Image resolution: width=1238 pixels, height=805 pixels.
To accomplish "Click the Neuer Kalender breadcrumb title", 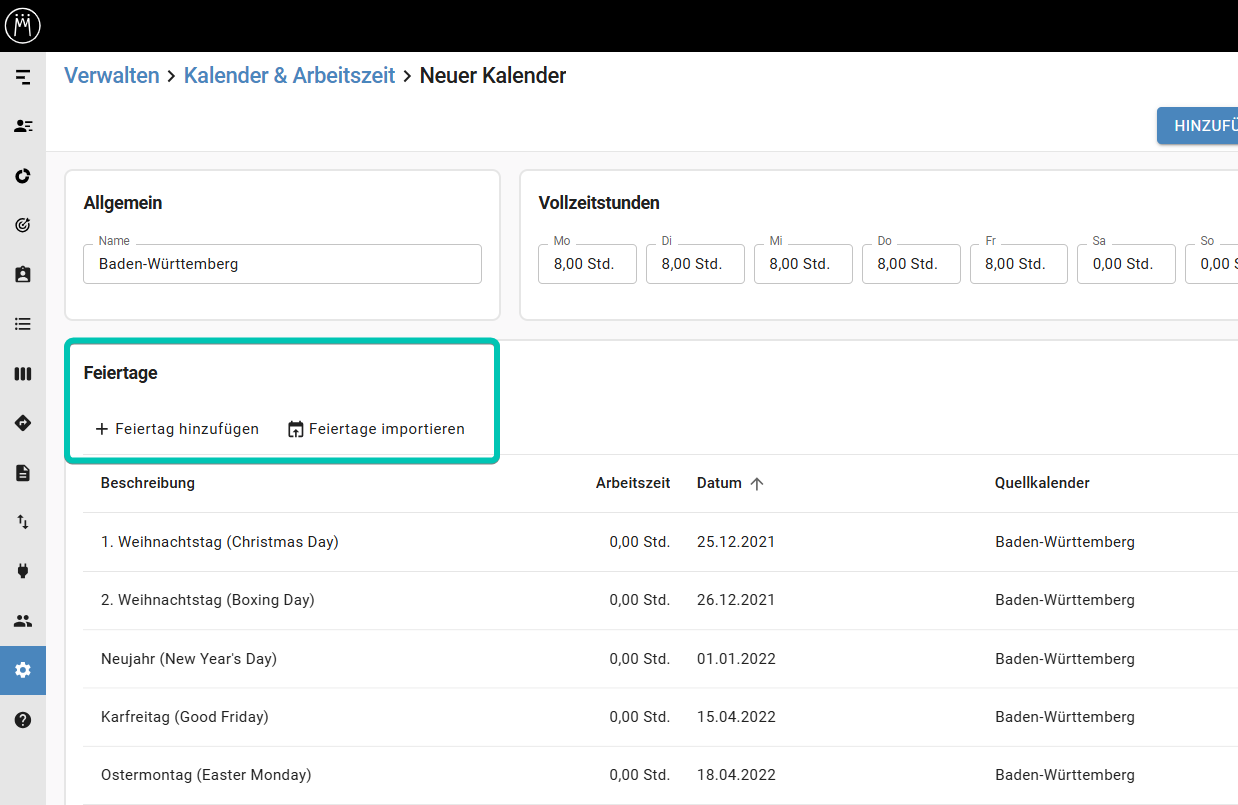I will 493,75.
